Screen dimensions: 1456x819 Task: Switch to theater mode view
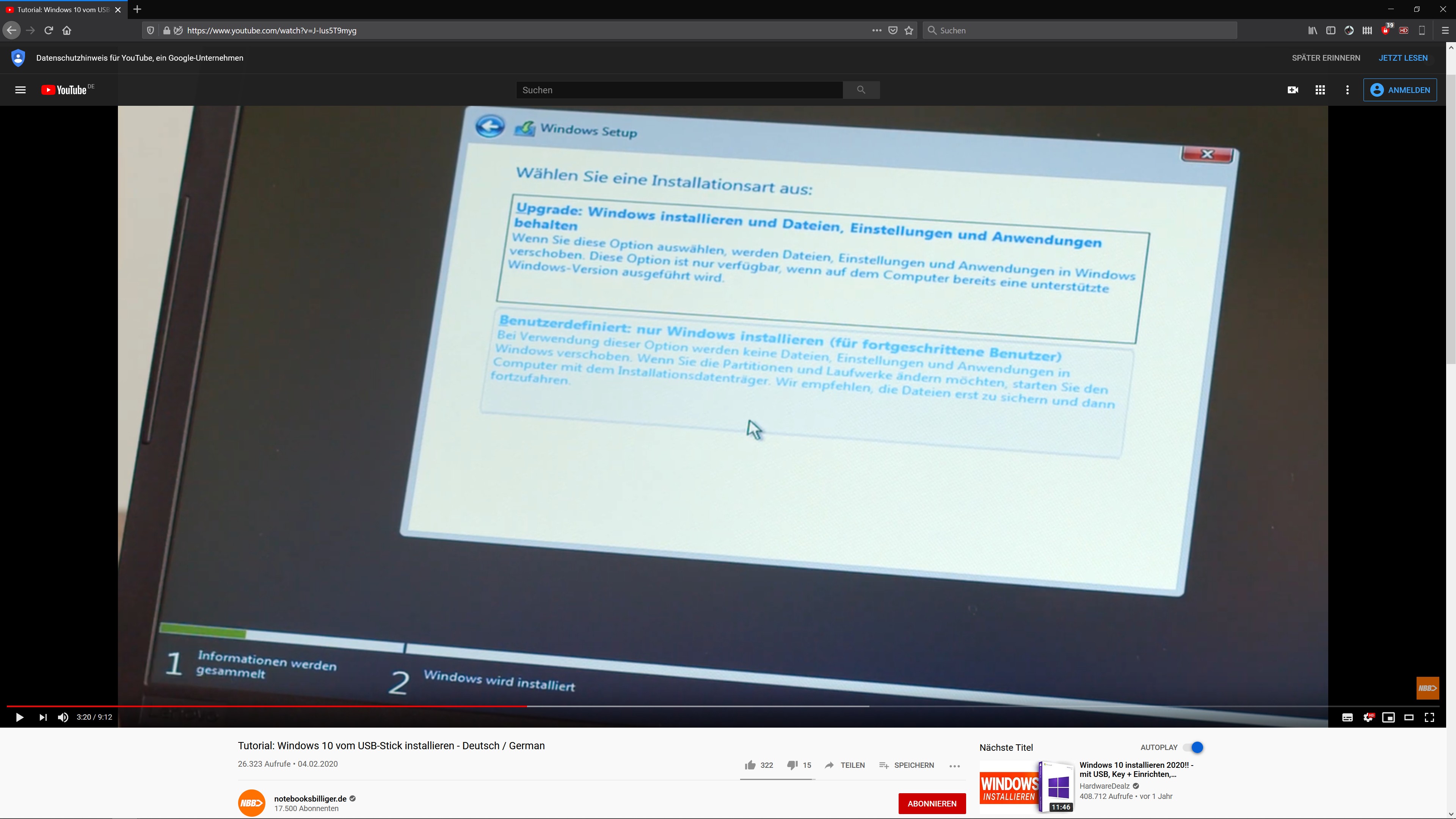1409,717
